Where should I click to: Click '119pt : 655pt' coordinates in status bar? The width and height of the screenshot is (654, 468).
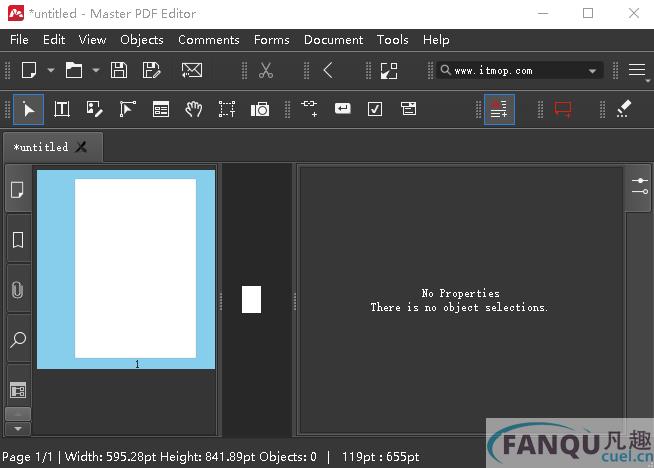[x=381, y=457]
